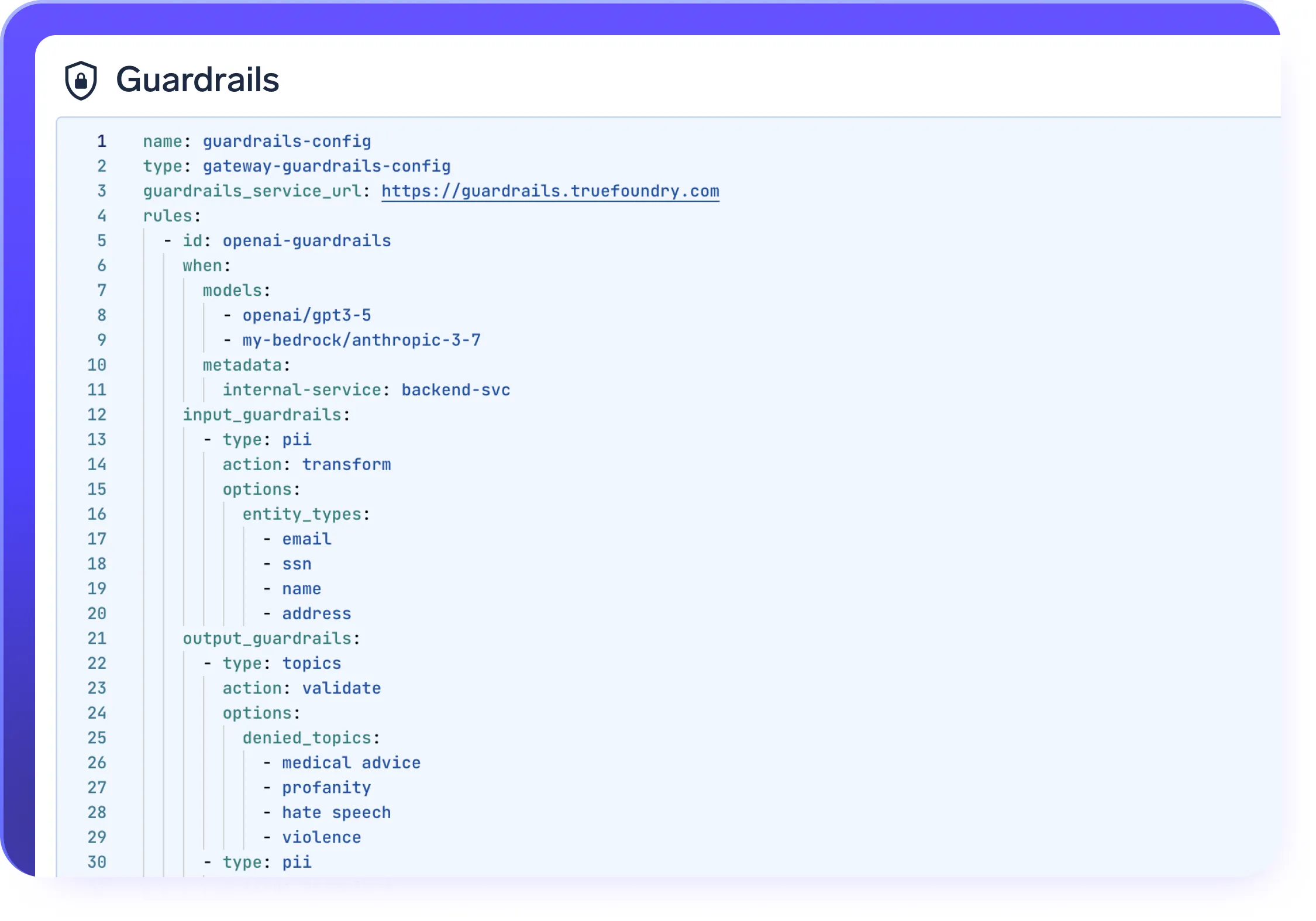Click the name entity entry on line 19

click(301, 589)
